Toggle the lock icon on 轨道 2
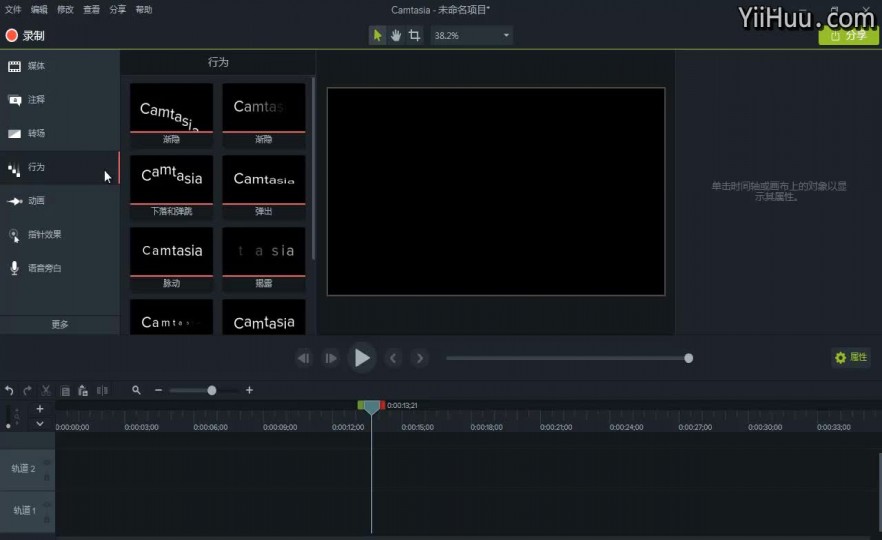The height and width of the screenshot is (540, 882). (47, 476)
